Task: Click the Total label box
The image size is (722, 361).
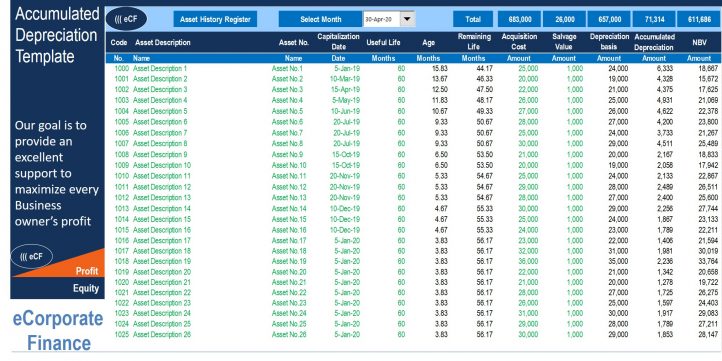Action: [473, 19]
